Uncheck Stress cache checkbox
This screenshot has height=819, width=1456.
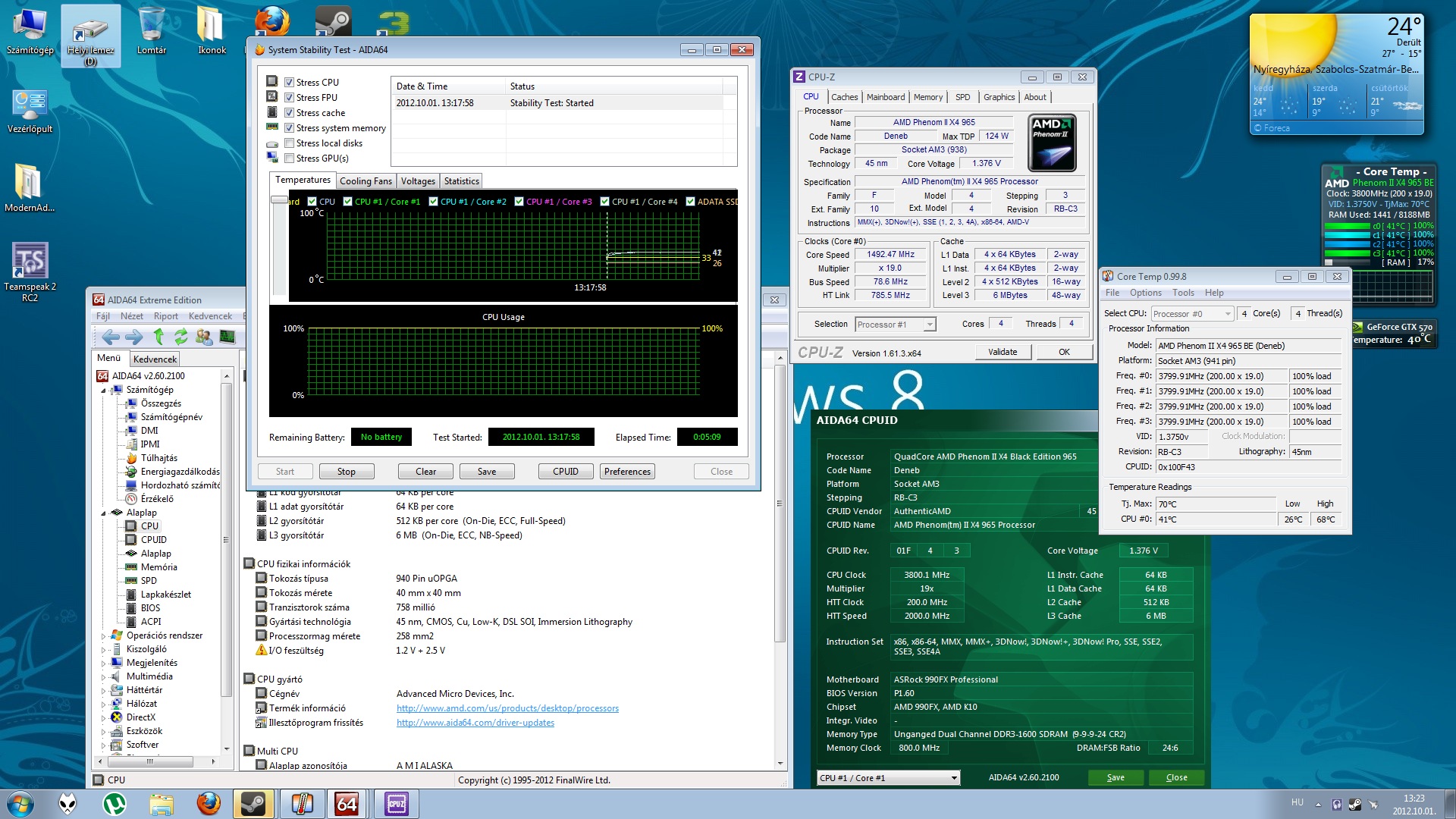click(x=289, y=112)
